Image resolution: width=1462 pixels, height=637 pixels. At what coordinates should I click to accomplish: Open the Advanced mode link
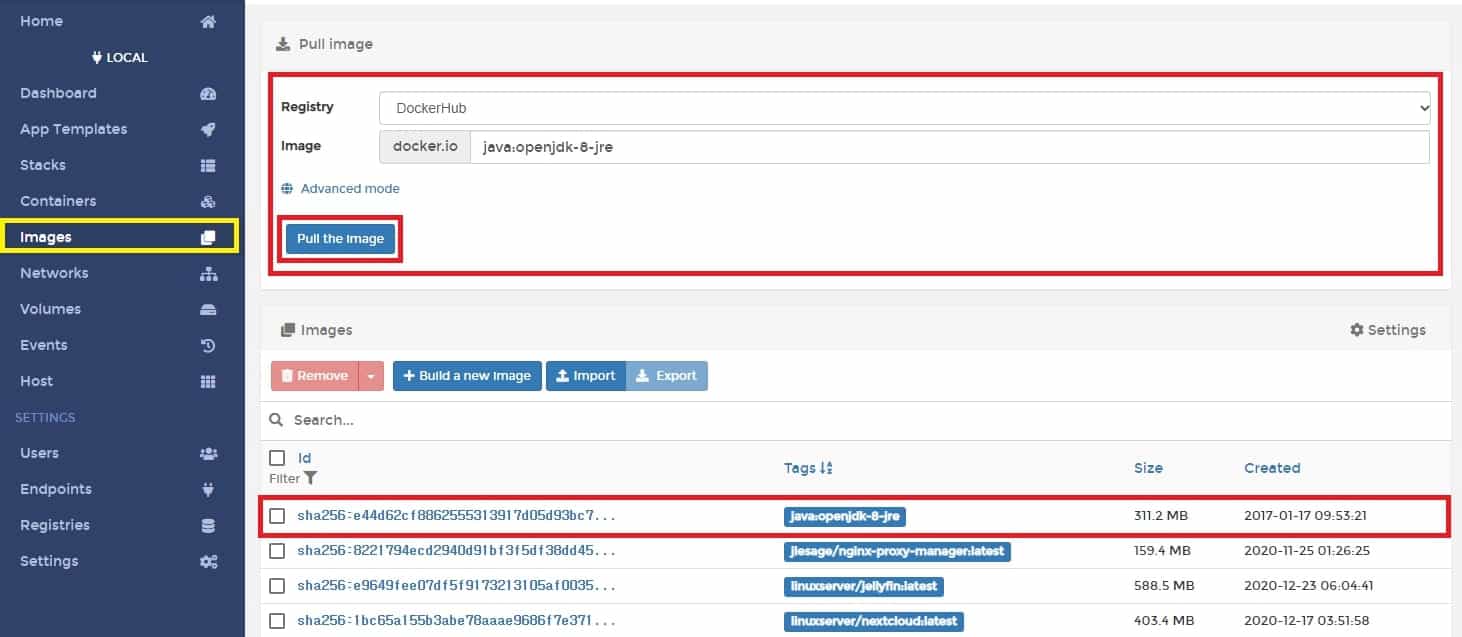(x=349, y=189)
